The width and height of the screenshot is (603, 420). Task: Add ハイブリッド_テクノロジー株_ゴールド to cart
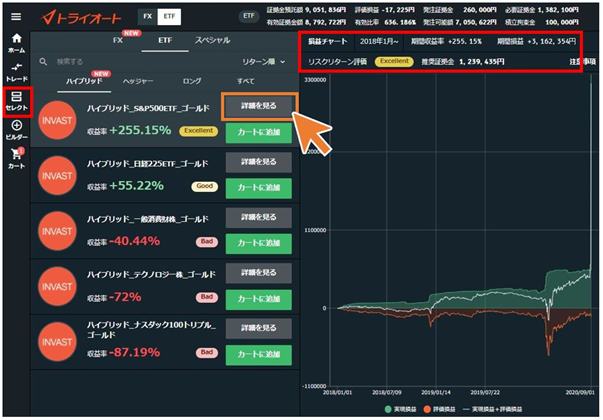click(258, 299)
